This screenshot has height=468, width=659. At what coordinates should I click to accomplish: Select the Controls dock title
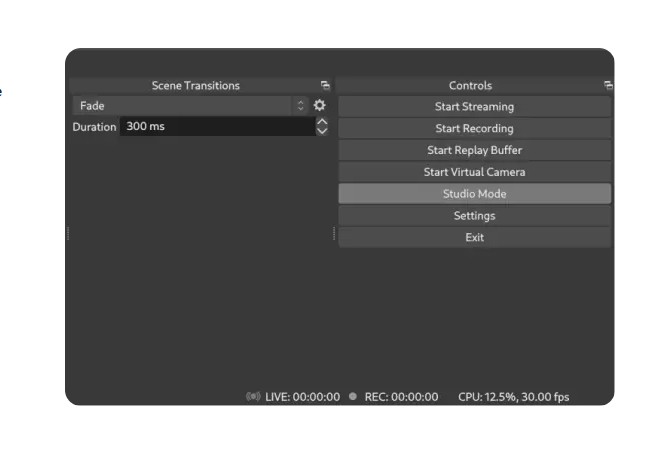(x=470, y=86)
